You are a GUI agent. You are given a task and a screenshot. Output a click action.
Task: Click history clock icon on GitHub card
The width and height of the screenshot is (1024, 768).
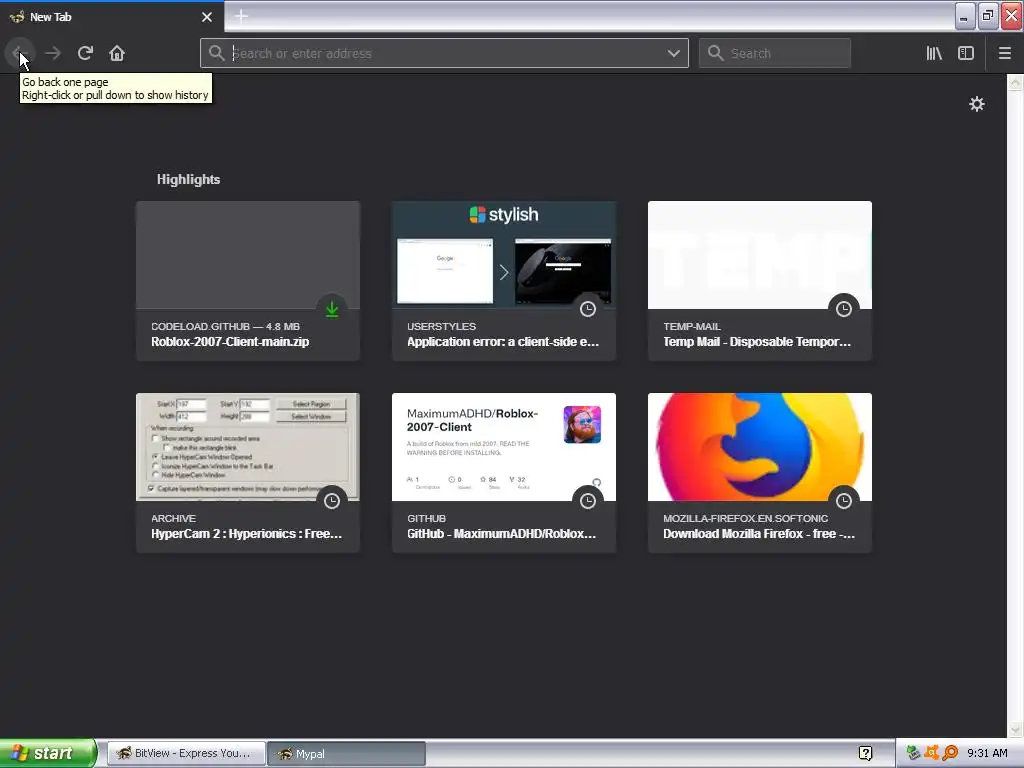(588, 501)
